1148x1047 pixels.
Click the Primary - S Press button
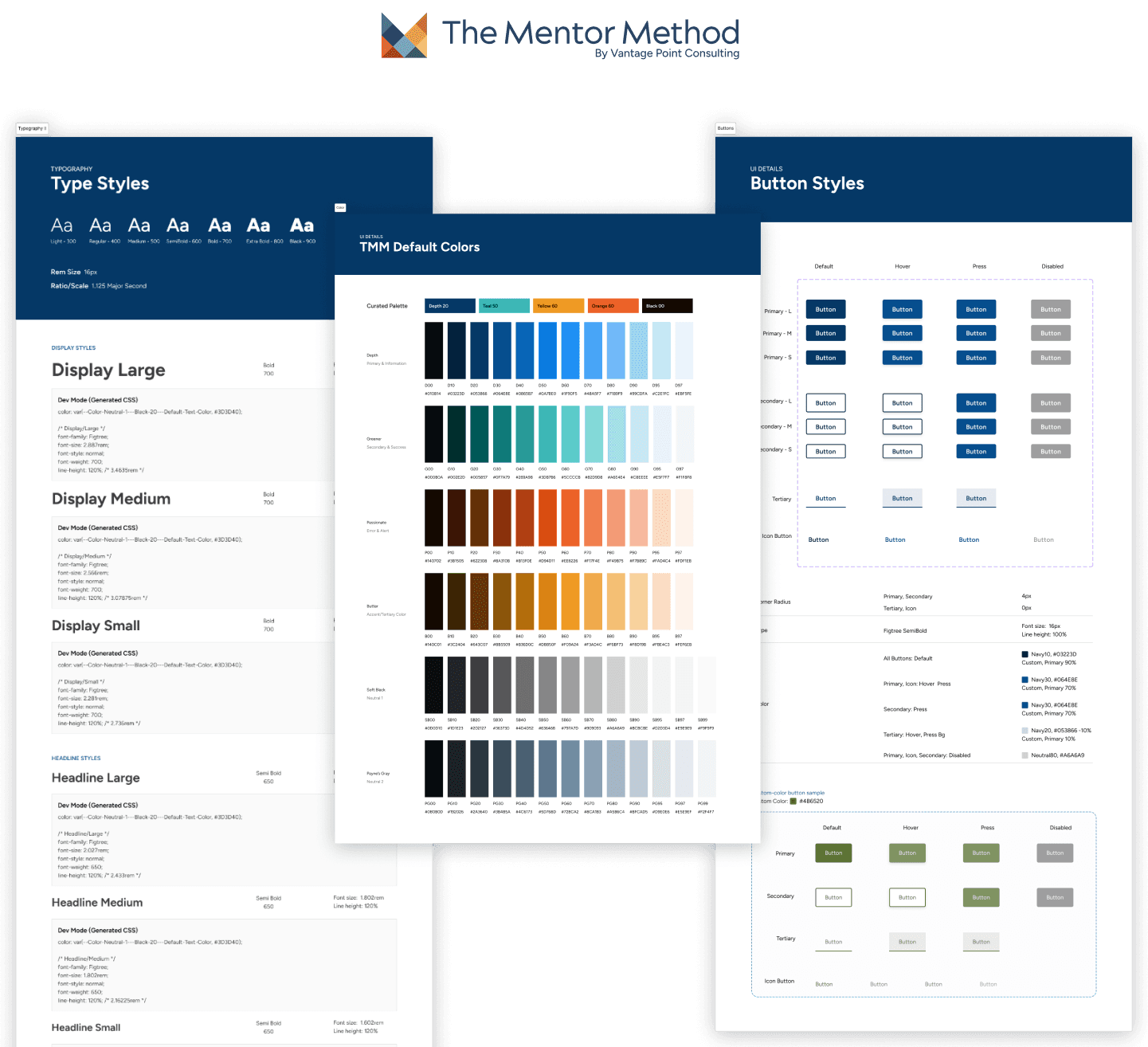tap(976, 358)
